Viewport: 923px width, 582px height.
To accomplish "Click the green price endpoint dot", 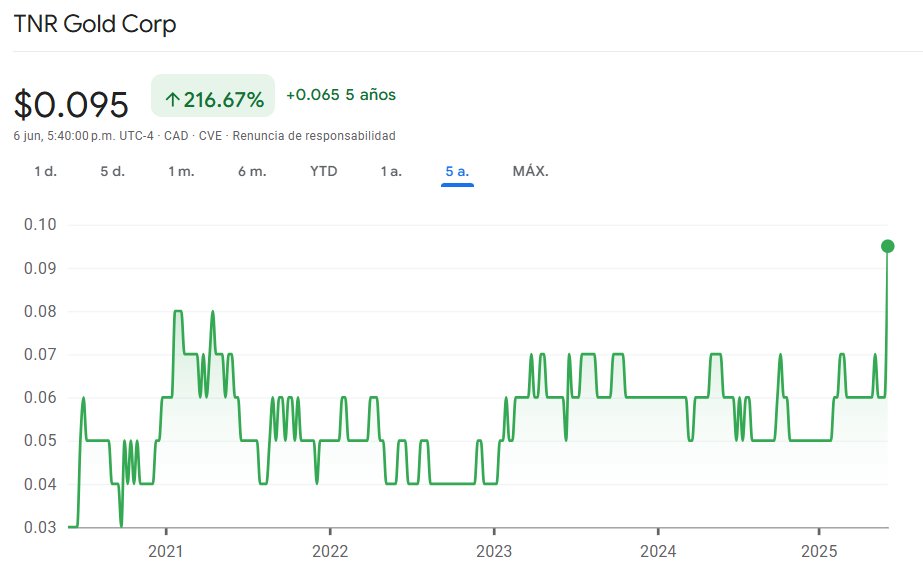I will click(887, 246).
